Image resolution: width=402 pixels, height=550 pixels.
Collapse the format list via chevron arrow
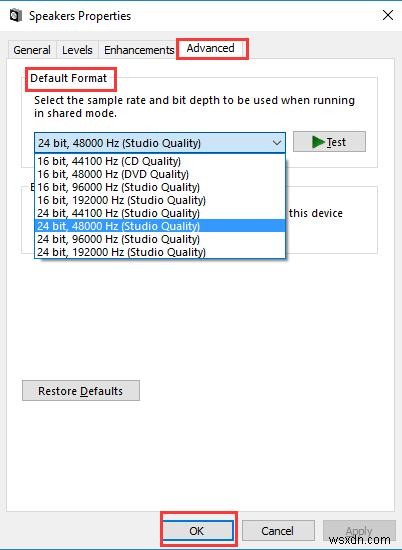pos(277,143)
